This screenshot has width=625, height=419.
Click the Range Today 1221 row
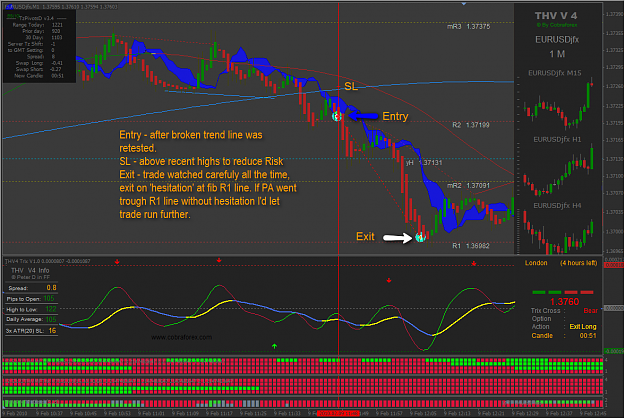[x=37, y=25]
